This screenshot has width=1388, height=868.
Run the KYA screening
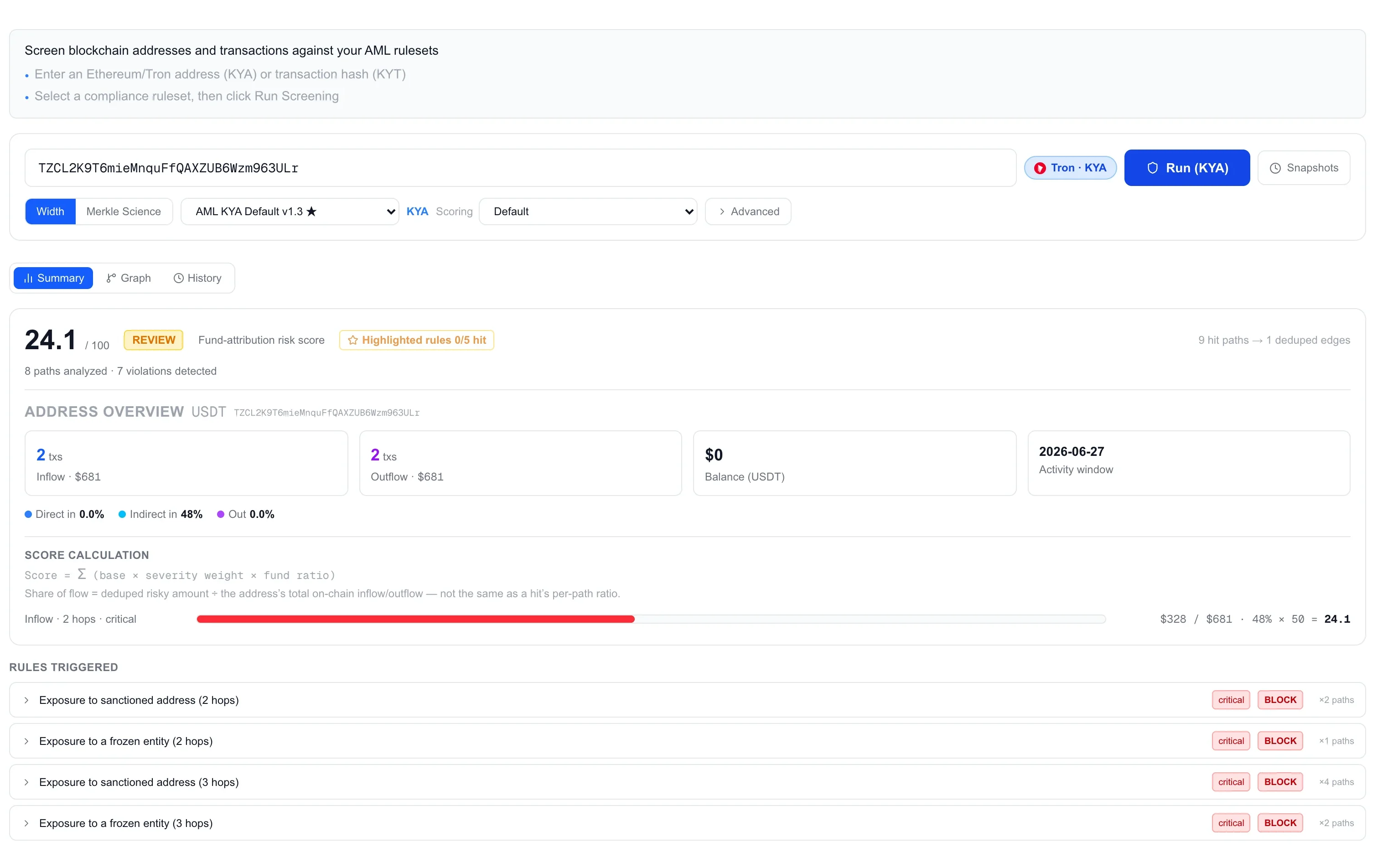click(x=1186, y=168)
